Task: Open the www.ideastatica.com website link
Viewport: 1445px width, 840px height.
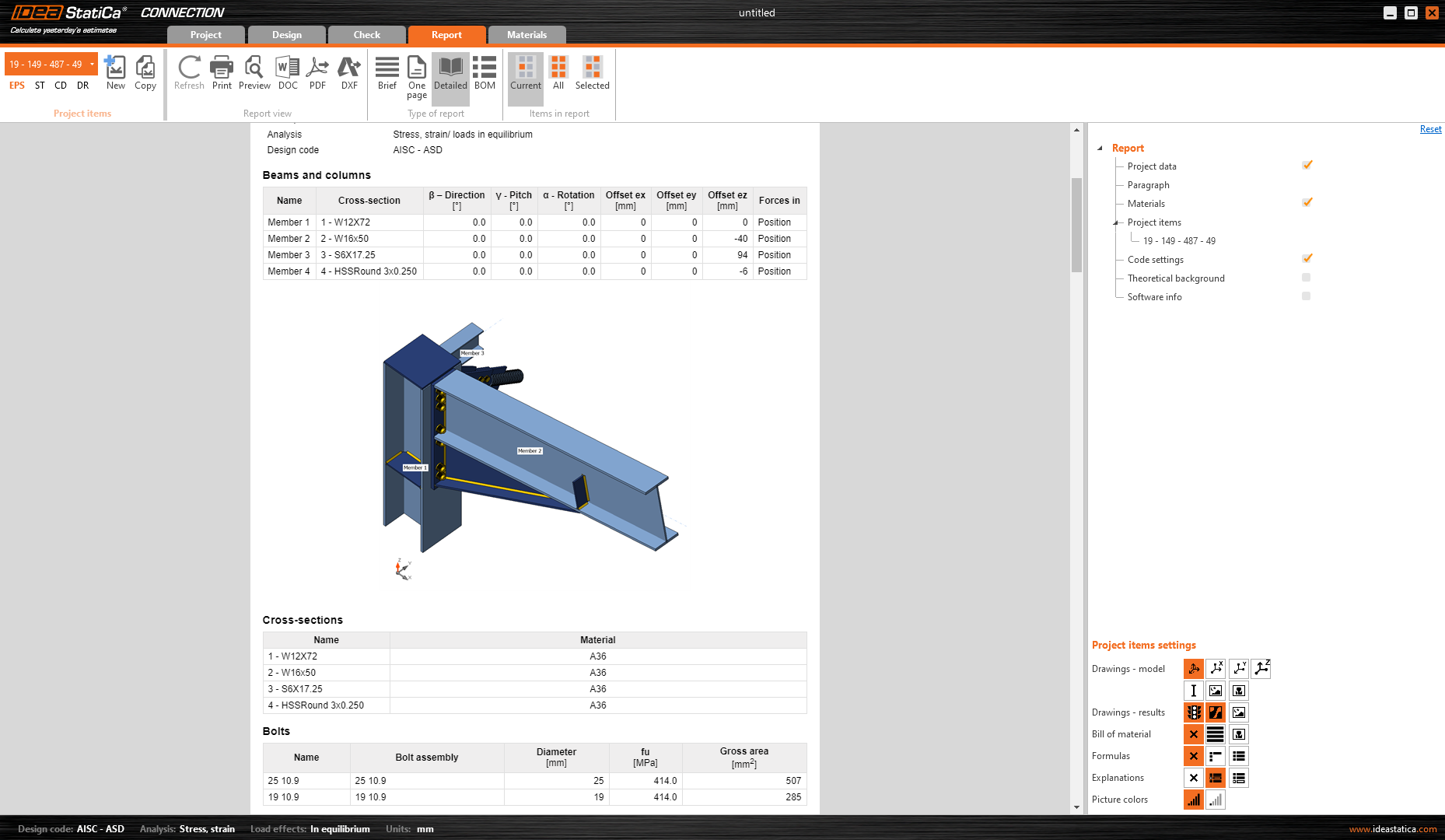Action: [x=1392, y=829]
